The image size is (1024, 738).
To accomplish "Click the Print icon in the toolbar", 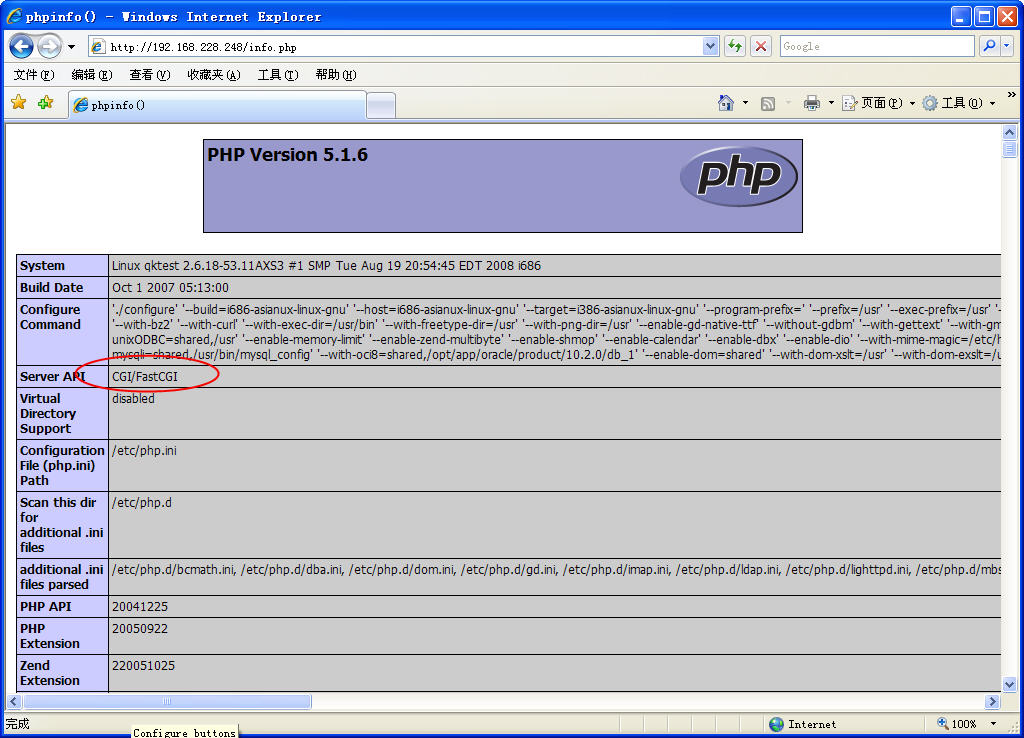I will pos(812,103).
